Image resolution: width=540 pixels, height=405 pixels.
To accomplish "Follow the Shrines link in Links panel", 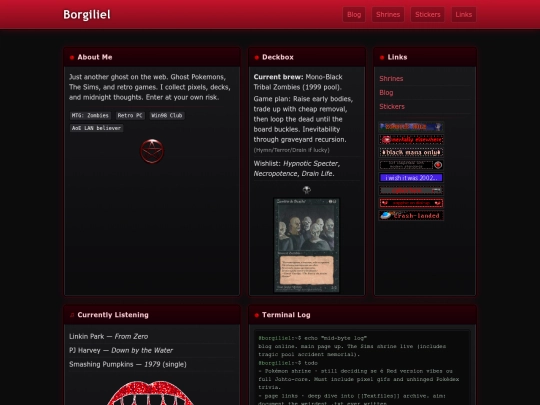I will tap(391, 79).
